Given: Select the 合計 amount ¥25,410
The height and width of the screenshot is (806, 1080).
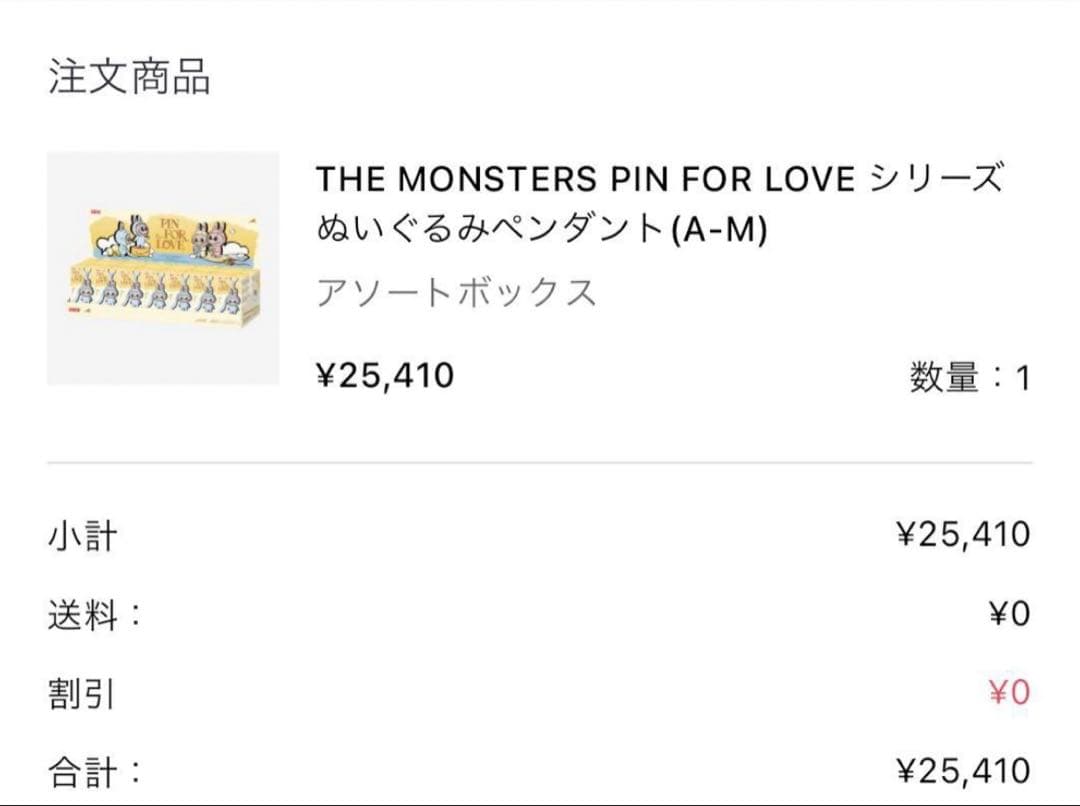Looking at the screenshot, I should (x=963, y=771).
